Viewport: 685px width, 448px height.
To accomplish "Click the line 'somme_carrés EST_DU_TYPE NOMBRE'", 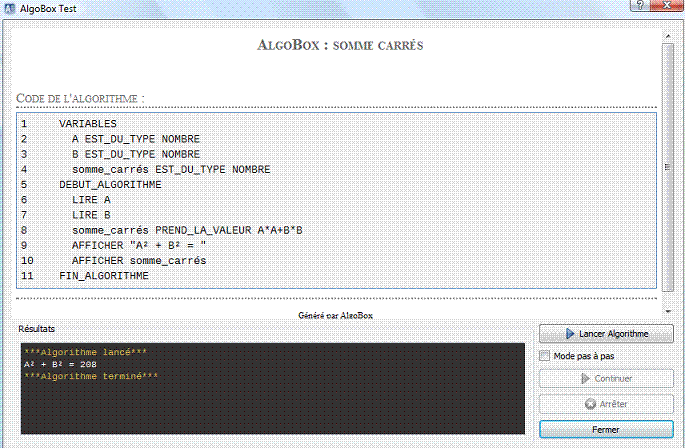I will [x=171, y=170].
